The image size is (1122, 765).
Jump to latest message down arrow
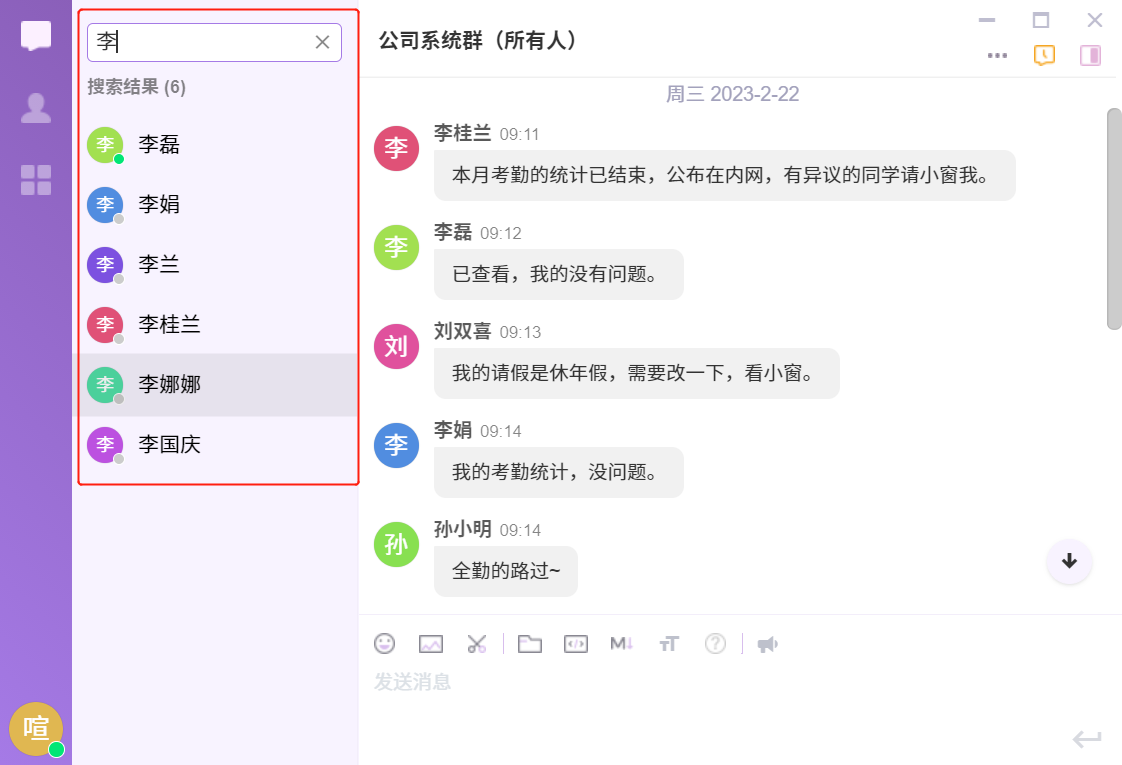point(1069,560)
